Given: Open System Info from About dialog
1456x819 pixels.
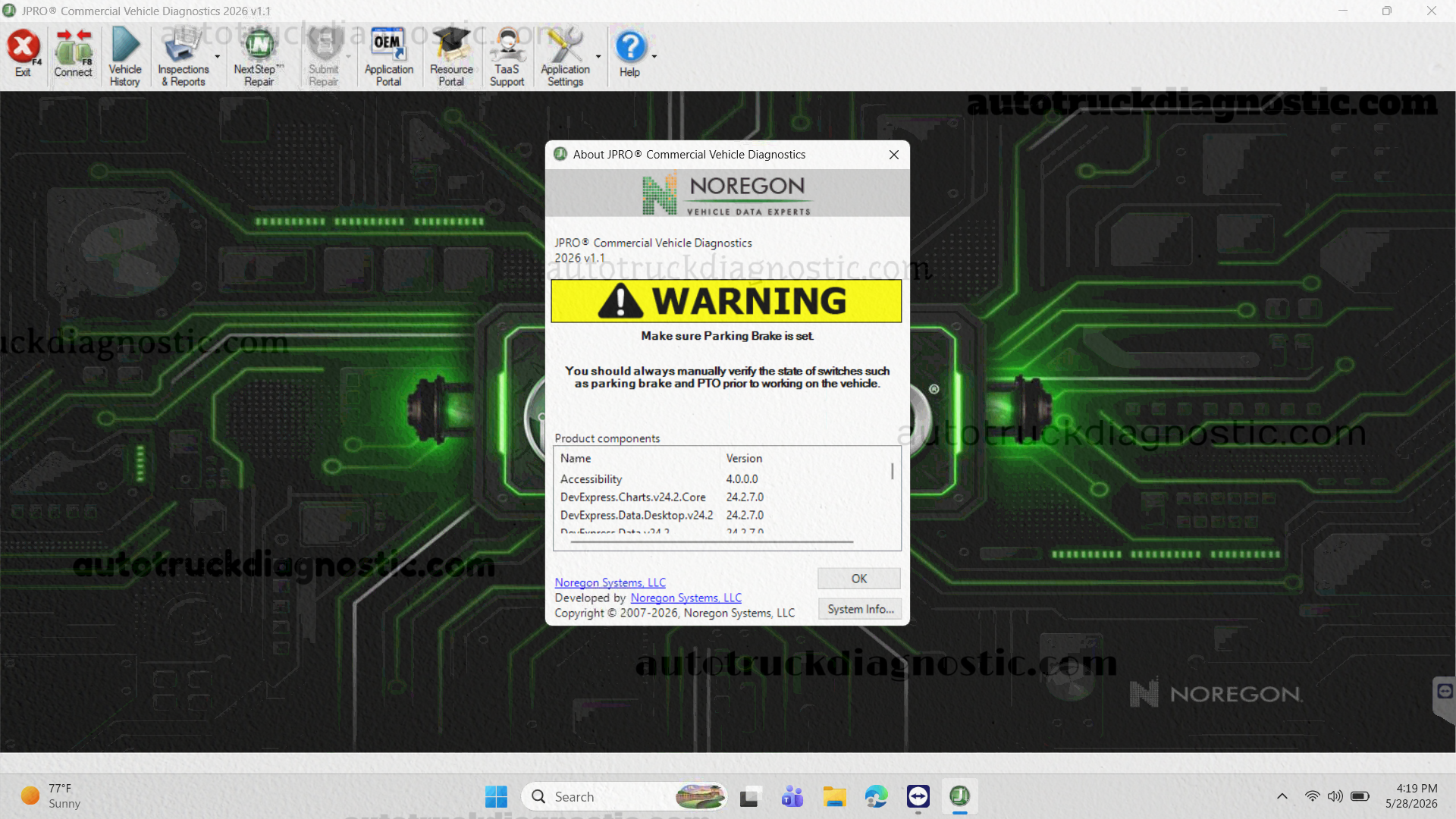Looking at the screenshot, I should click(x=860, y=609).
